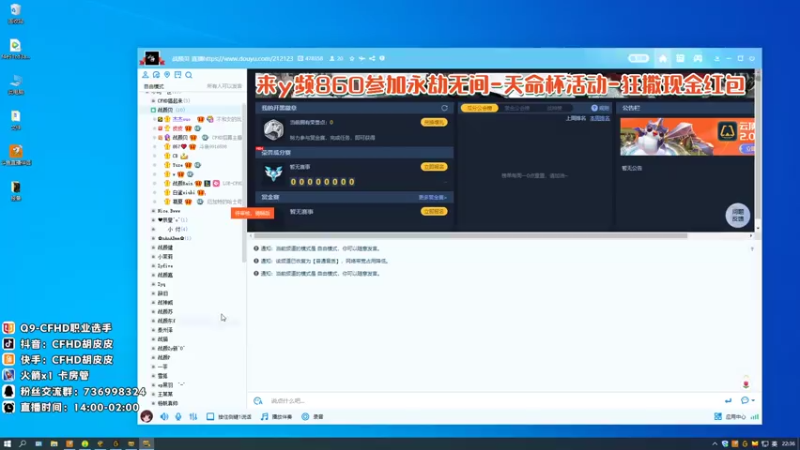Click the search magnifier icon above channel list
800x450 pixels.
pyautogui.click(x=189, y=75)
